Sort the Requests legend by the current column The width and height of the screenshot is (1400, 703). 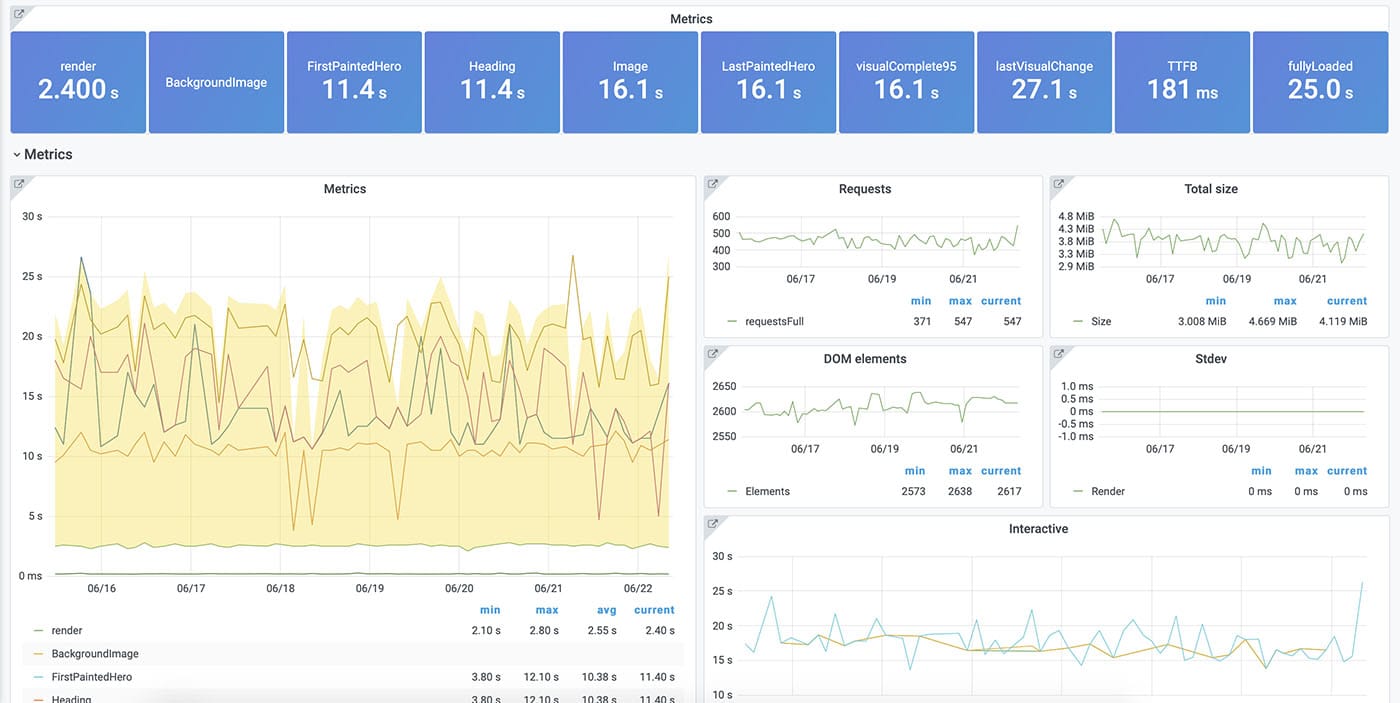click(1001, 300)
